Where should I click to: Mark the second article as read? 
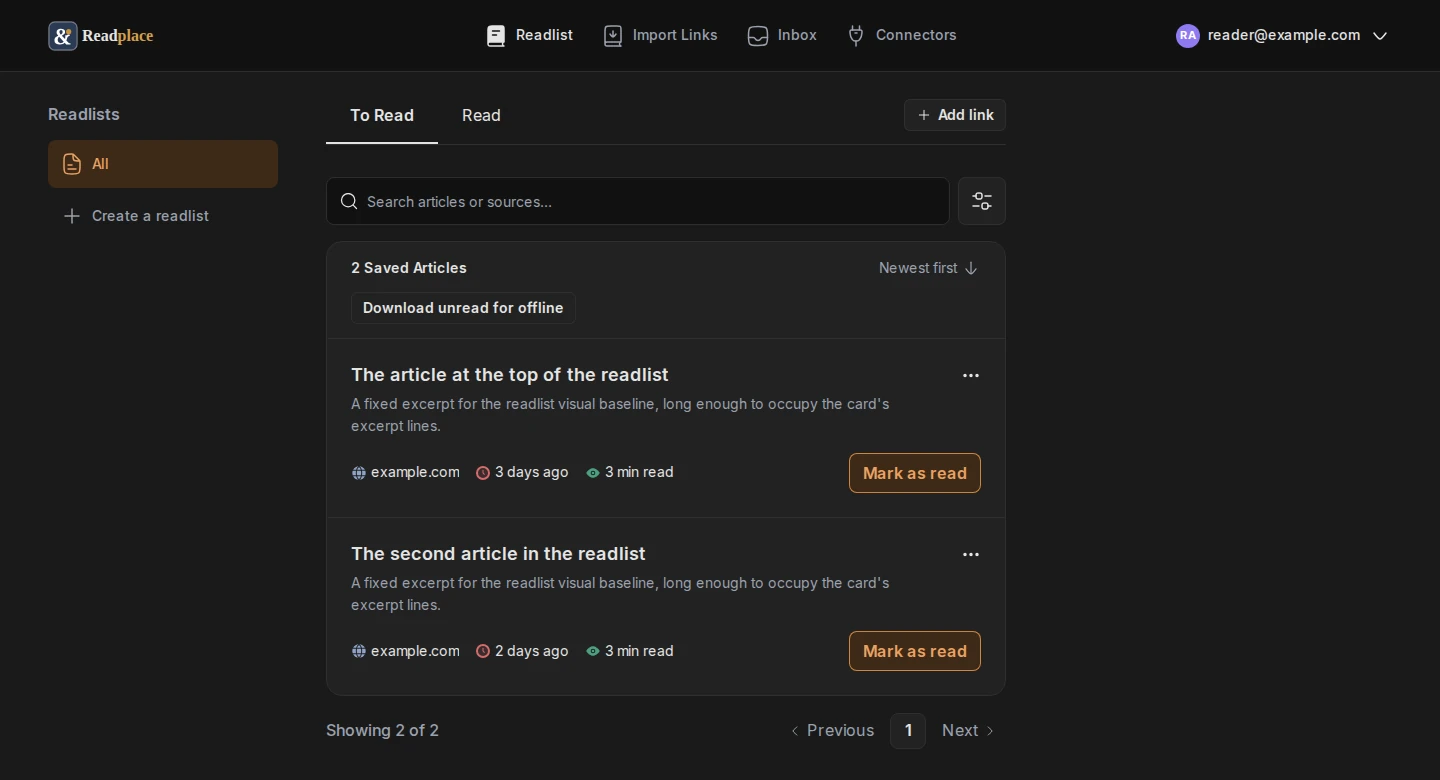click(915, 651)
